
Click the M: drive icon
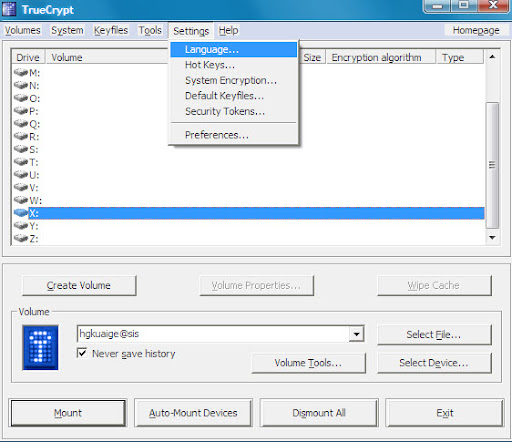tap(21, 72)
